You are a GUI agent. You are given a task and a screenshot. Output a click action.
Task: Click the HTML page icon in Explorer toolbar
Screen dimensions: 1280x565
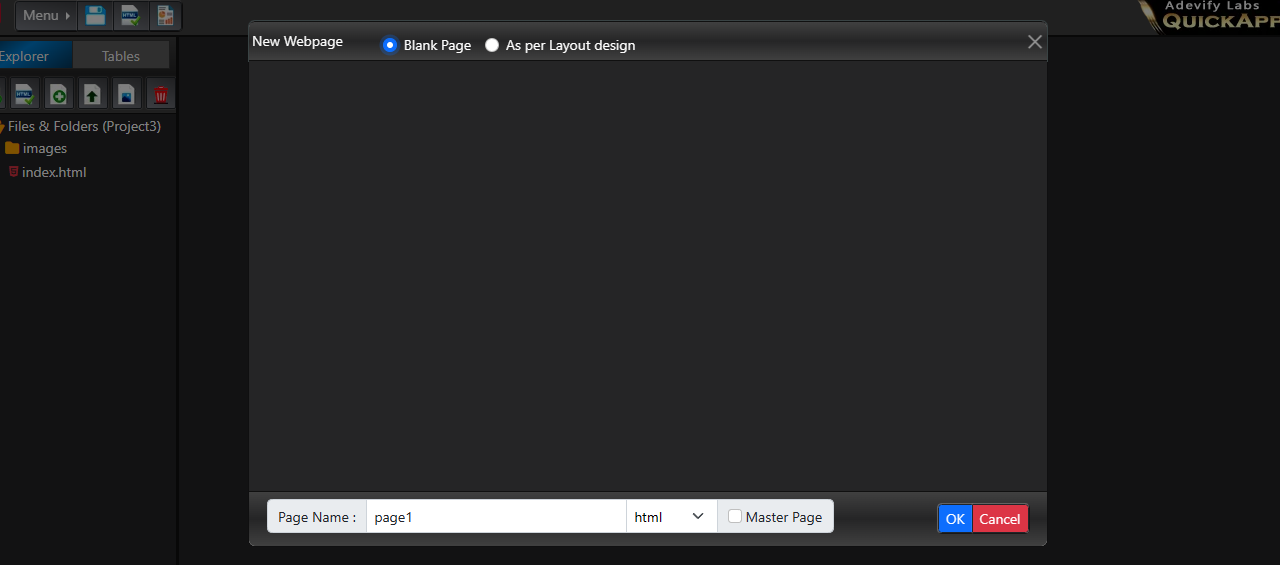(x=25, y=95)
